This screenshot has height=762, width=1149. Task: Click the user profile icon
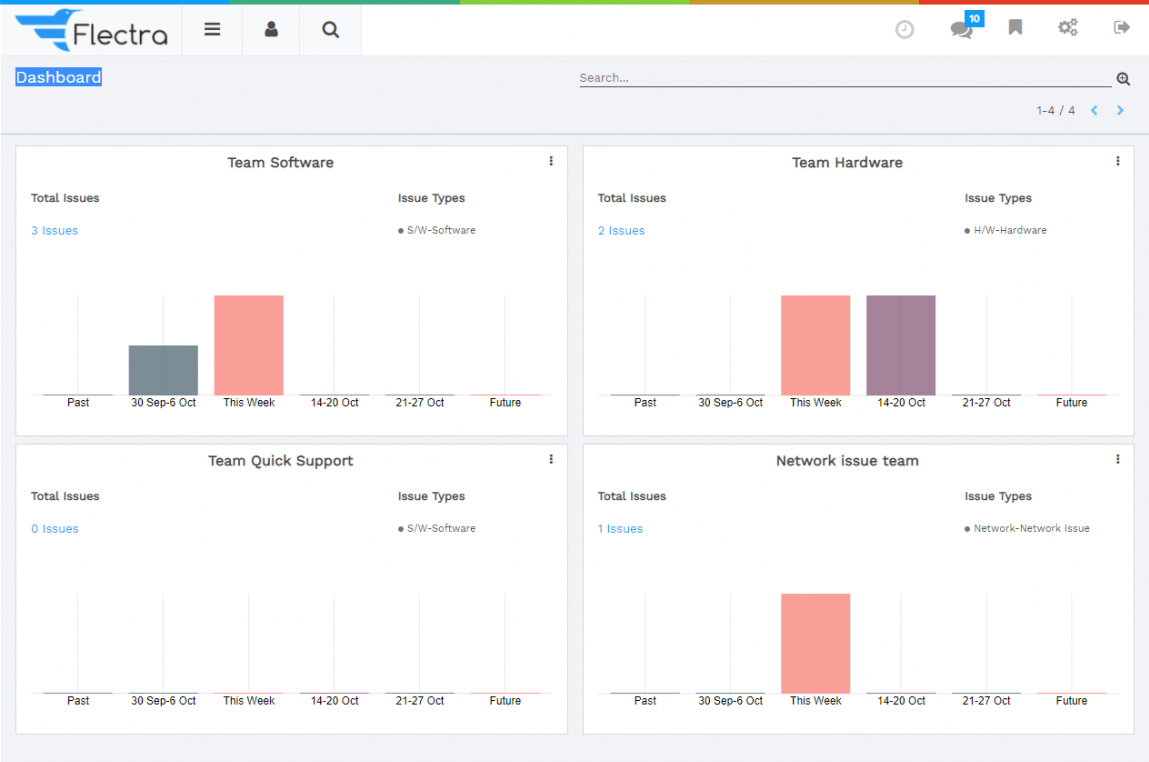point(270,29)
